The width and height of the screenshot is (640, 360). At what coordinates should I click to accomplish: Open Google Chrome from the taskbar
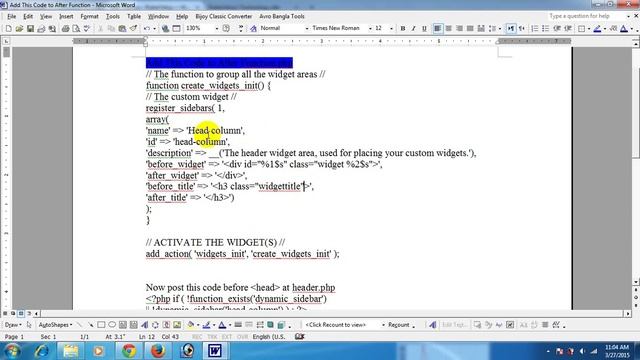tap(129, 351)
